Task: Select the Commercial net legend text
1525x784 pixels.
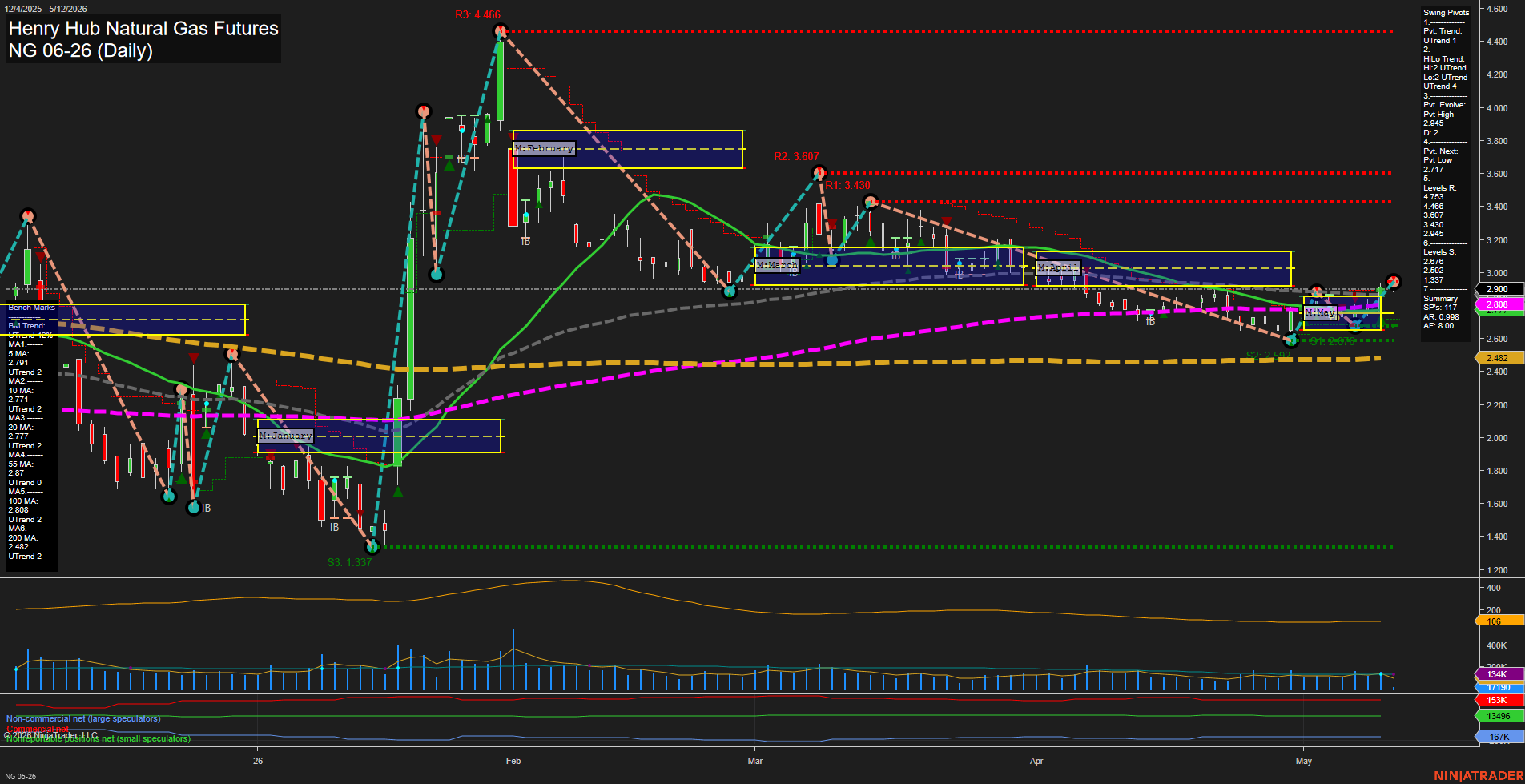Action: [x=38, y=729]
